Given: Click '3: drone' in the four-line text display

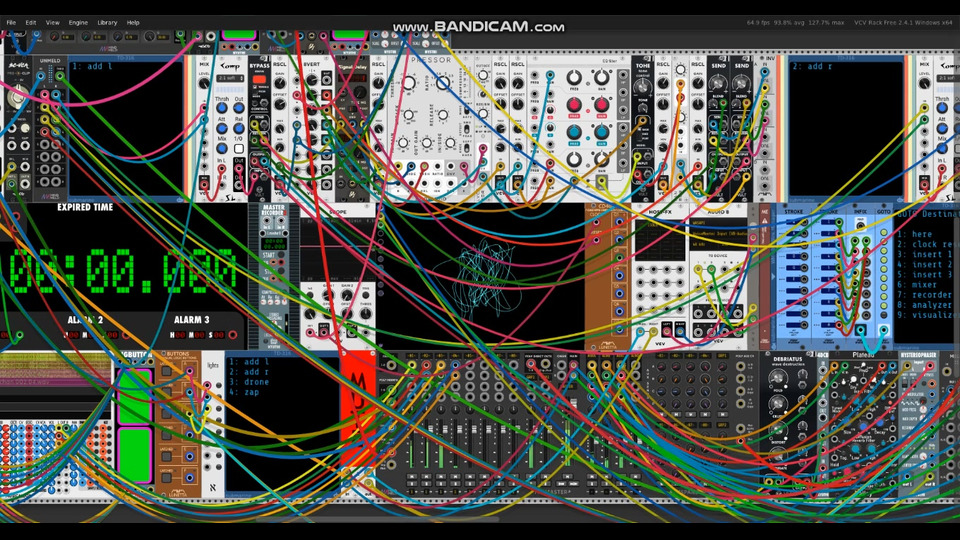Looking at the screenshot, I should point(249,381).
